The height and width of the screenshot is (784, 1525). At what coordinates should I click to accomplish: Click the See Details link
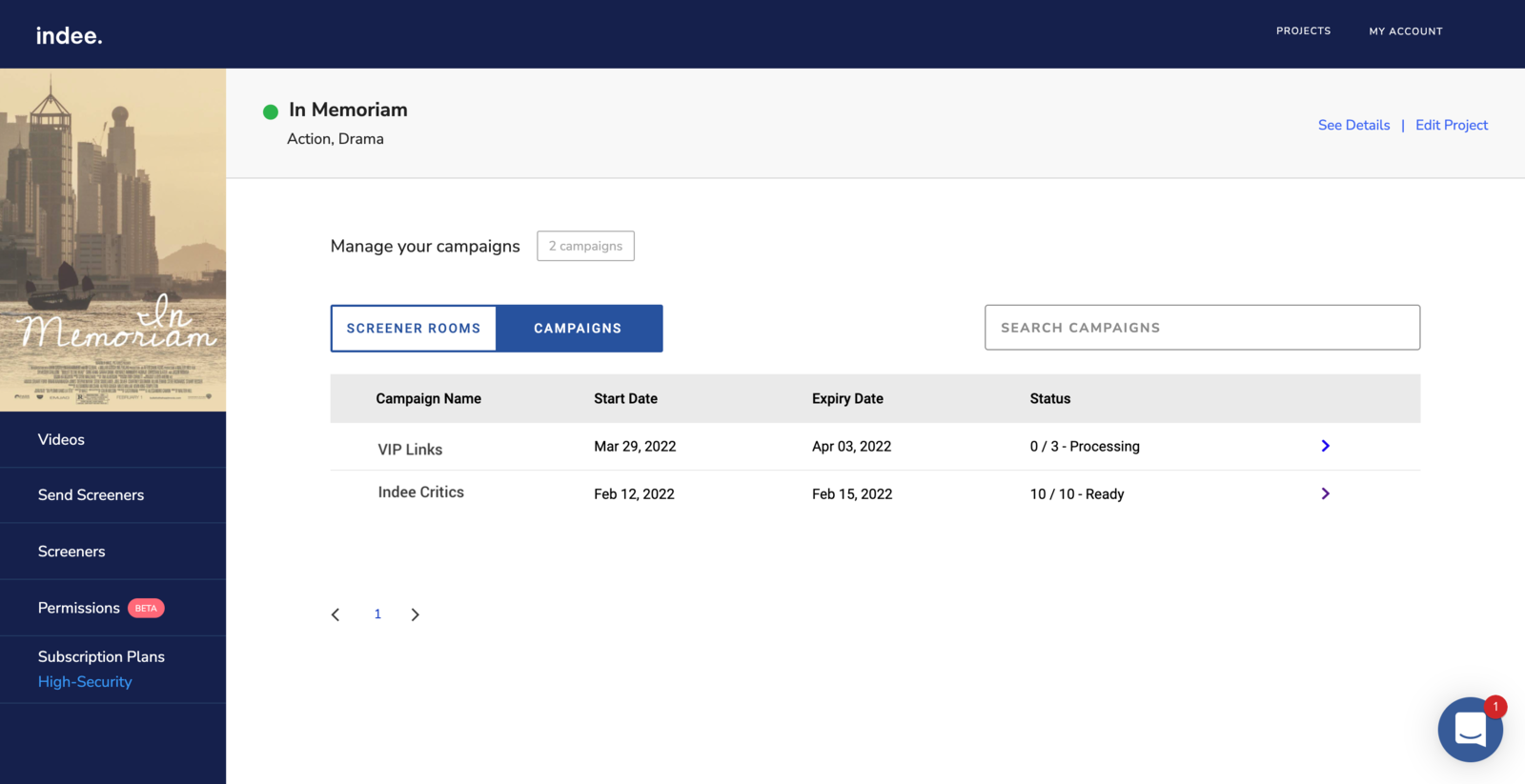(1353, 125)
